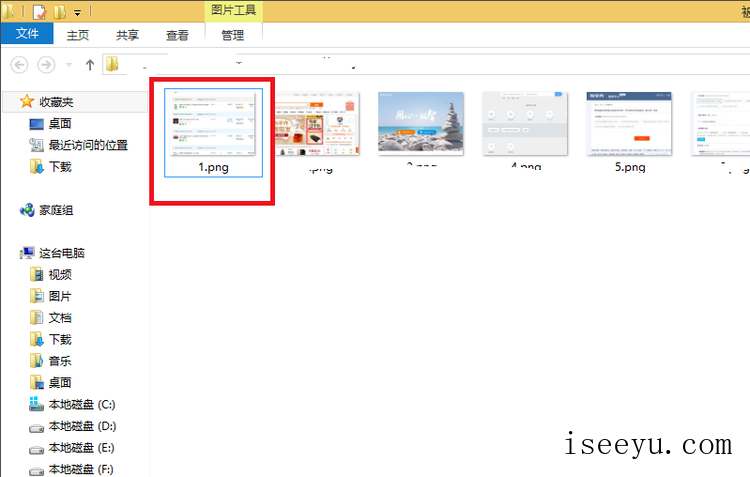Image resolution: width=750 pixels, height=477 pixels.
Task: Open 本地磁盘 (C:) drive
Action: pyautogui.click(x=82, y=405)
